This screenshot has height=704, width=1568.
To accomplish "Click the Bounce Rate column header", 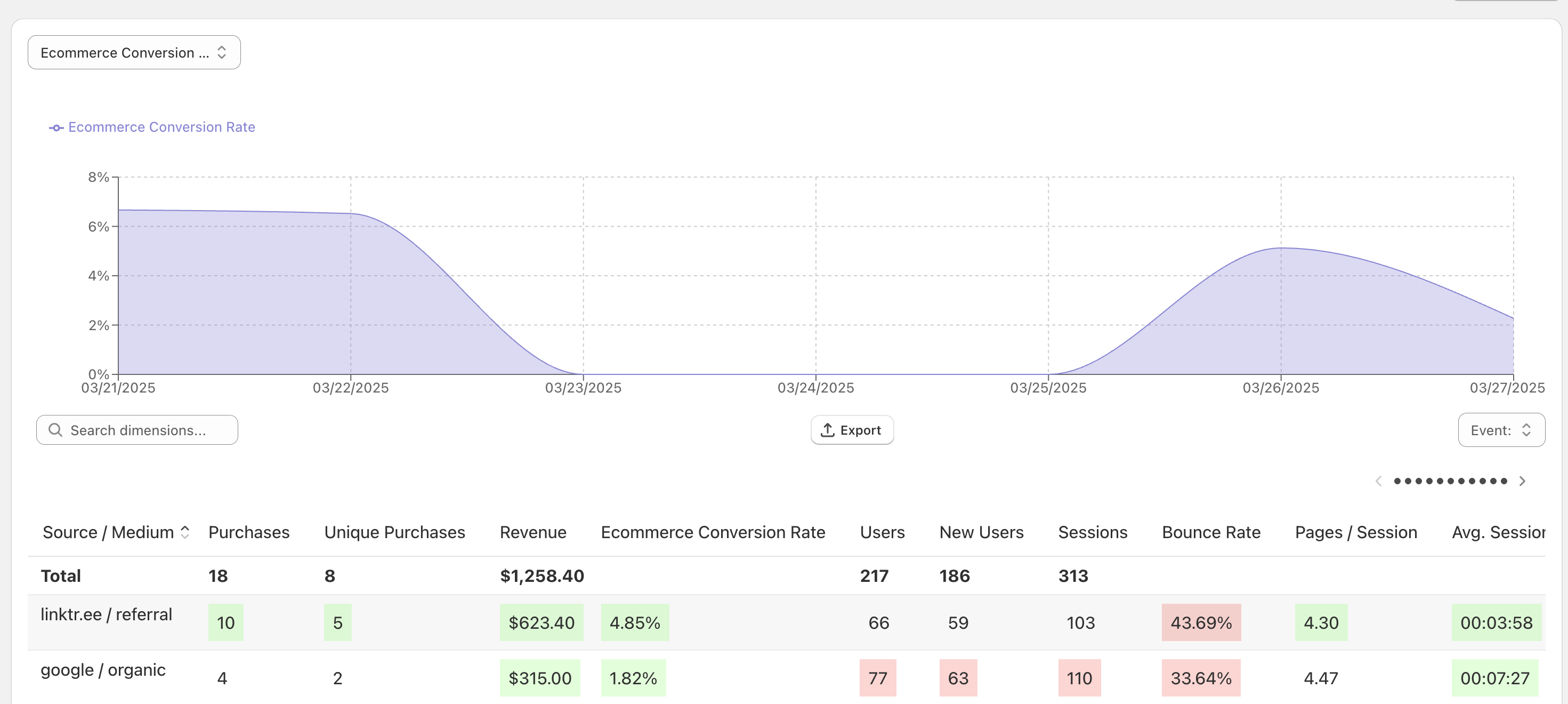I will (x=1211, y=532).
